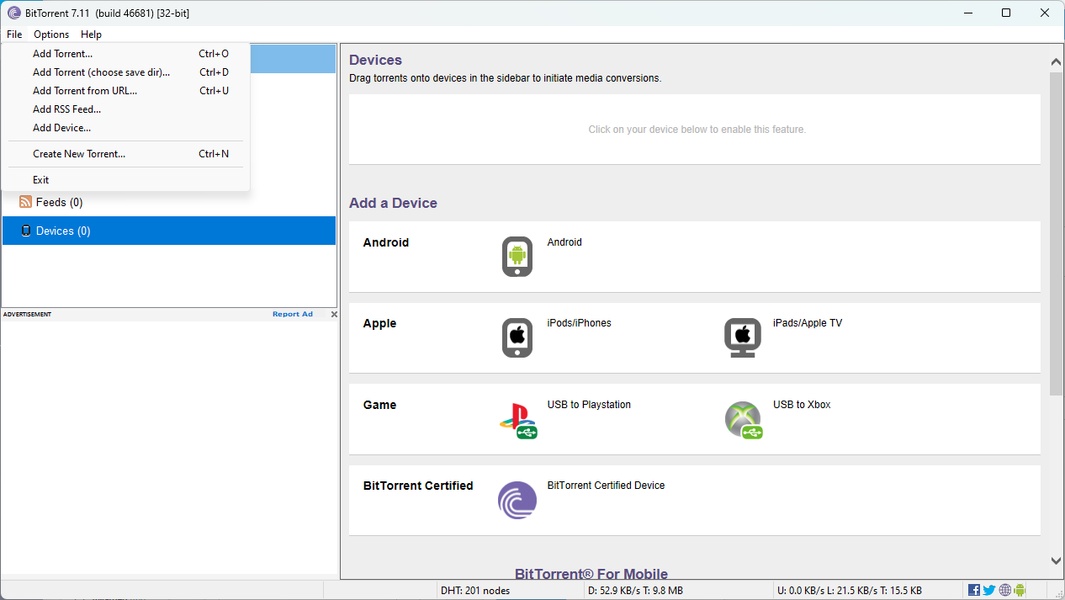This screenshot has height=600, width=1065.
Task: Click the iPods/iPhones Apple icon
Action: [516, 337]
